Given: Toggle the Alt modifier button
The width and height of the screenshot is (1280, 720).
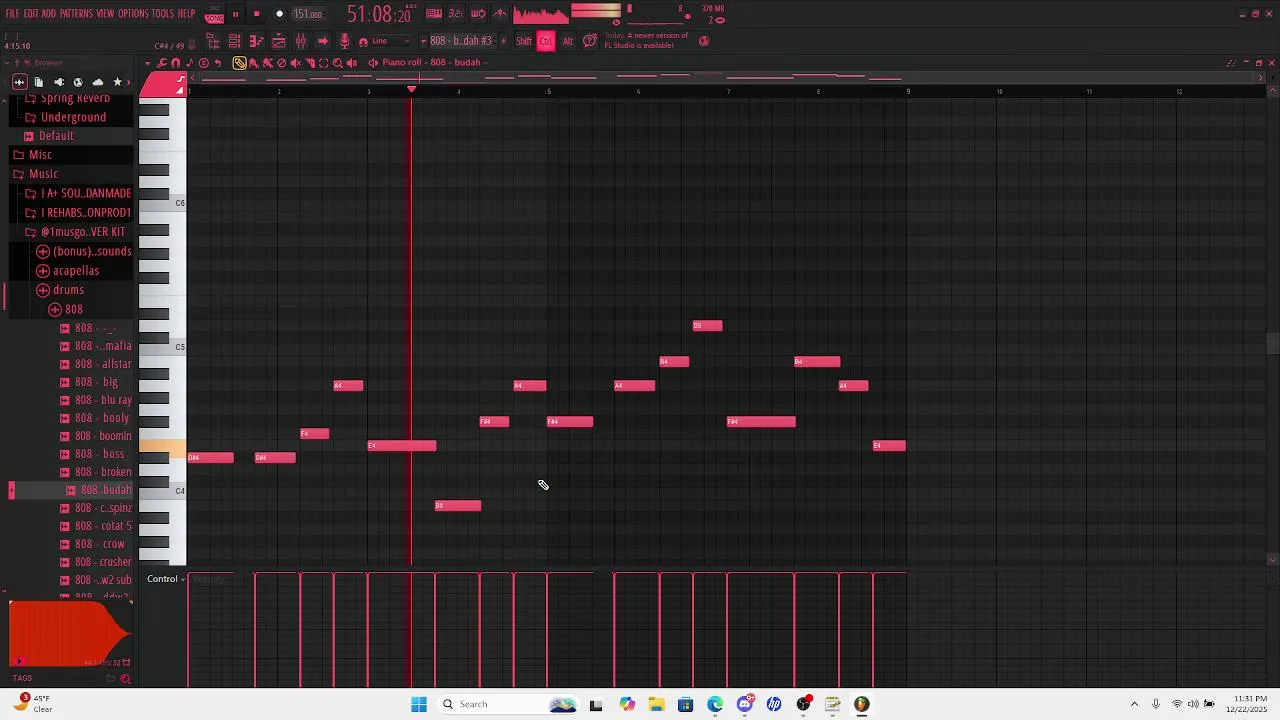Looking at the screenshot, I should click(x=568, y=41).
